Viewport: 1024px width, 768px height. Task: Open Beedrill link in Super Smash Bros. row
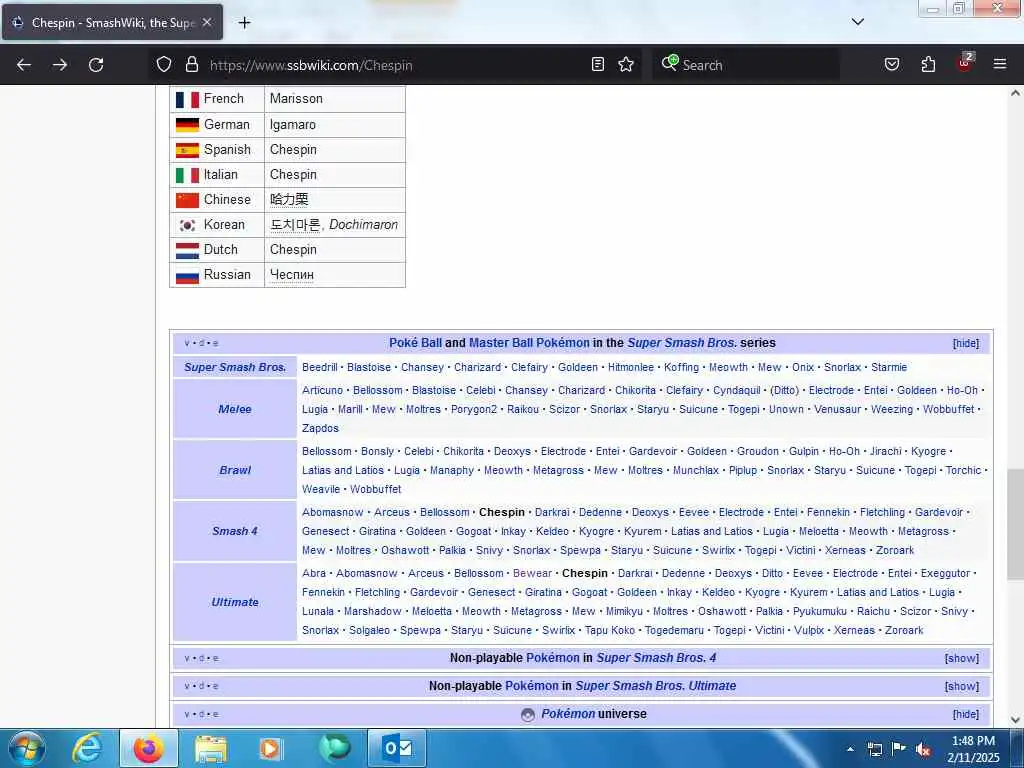319,367
